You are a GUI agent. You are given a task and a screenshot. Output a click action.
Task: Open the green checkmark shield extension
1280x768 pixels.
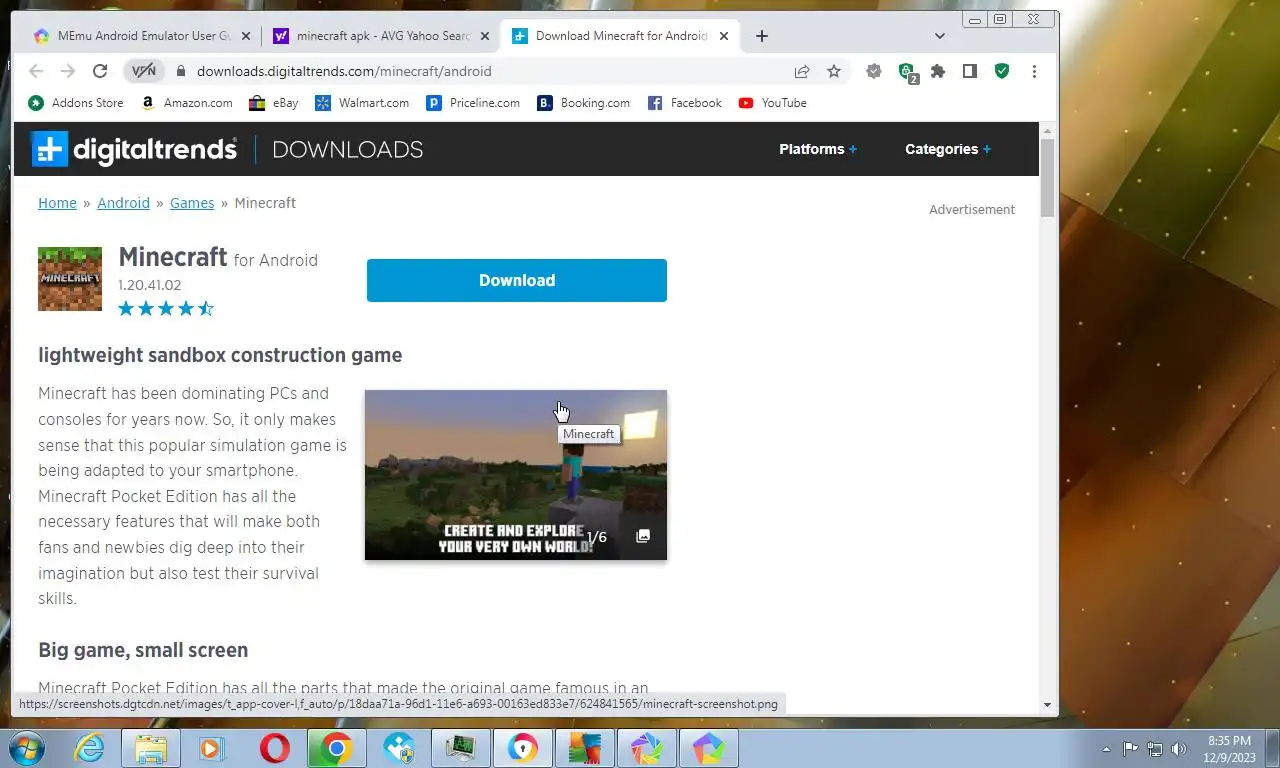1002,71
